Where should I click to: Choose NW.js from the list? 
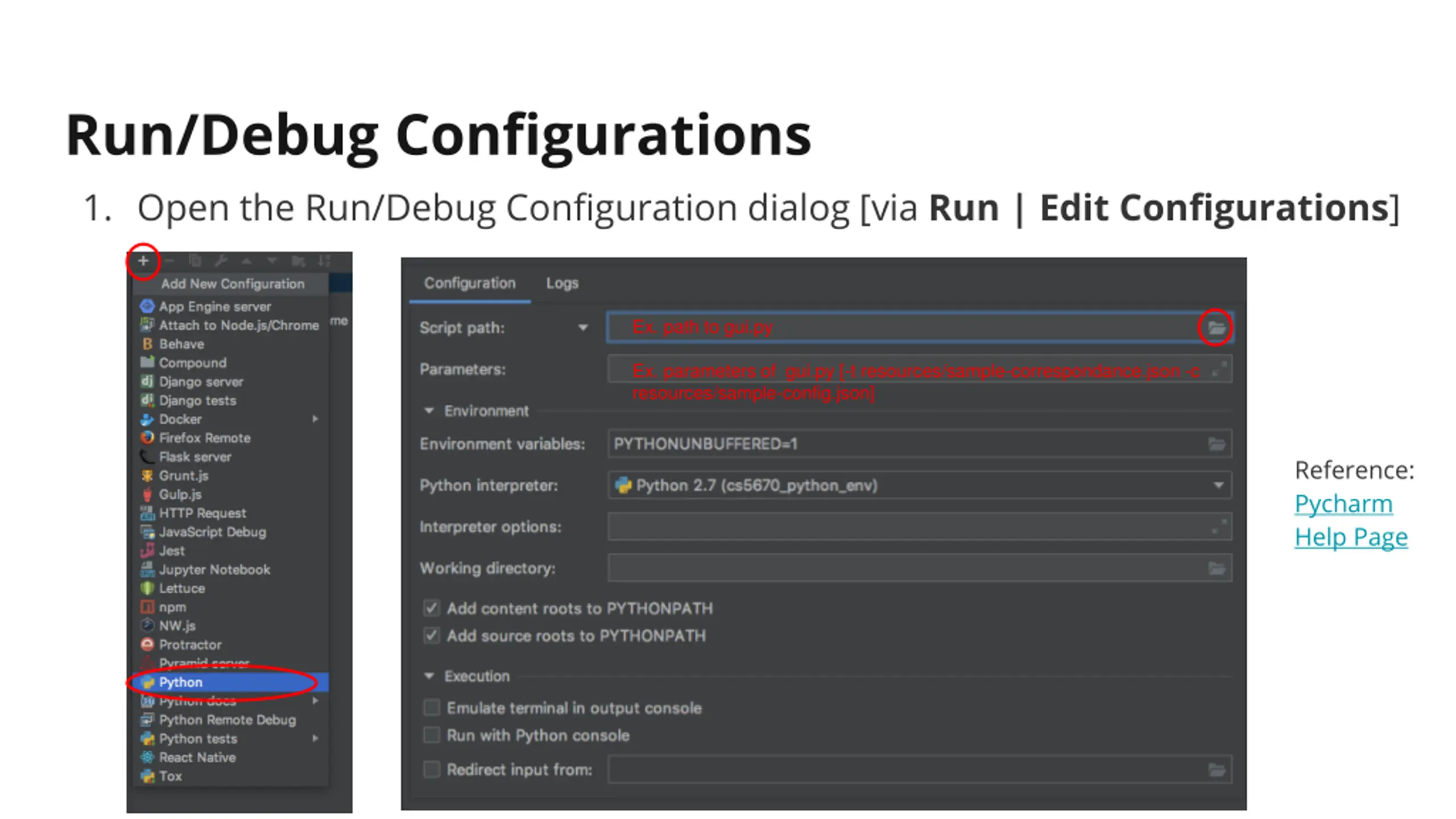pyautogui.click(x=231, y=626)
